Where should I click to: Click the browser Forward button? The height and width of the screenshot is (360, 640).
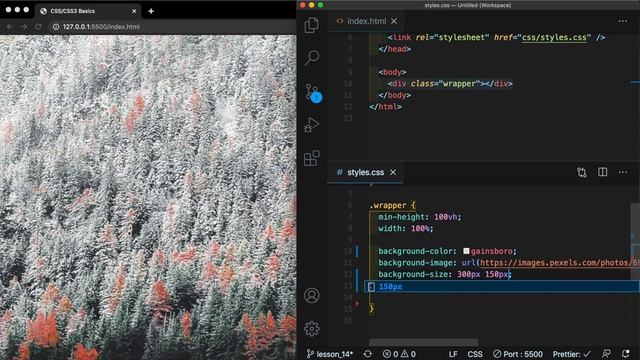[x=24, y=27]
